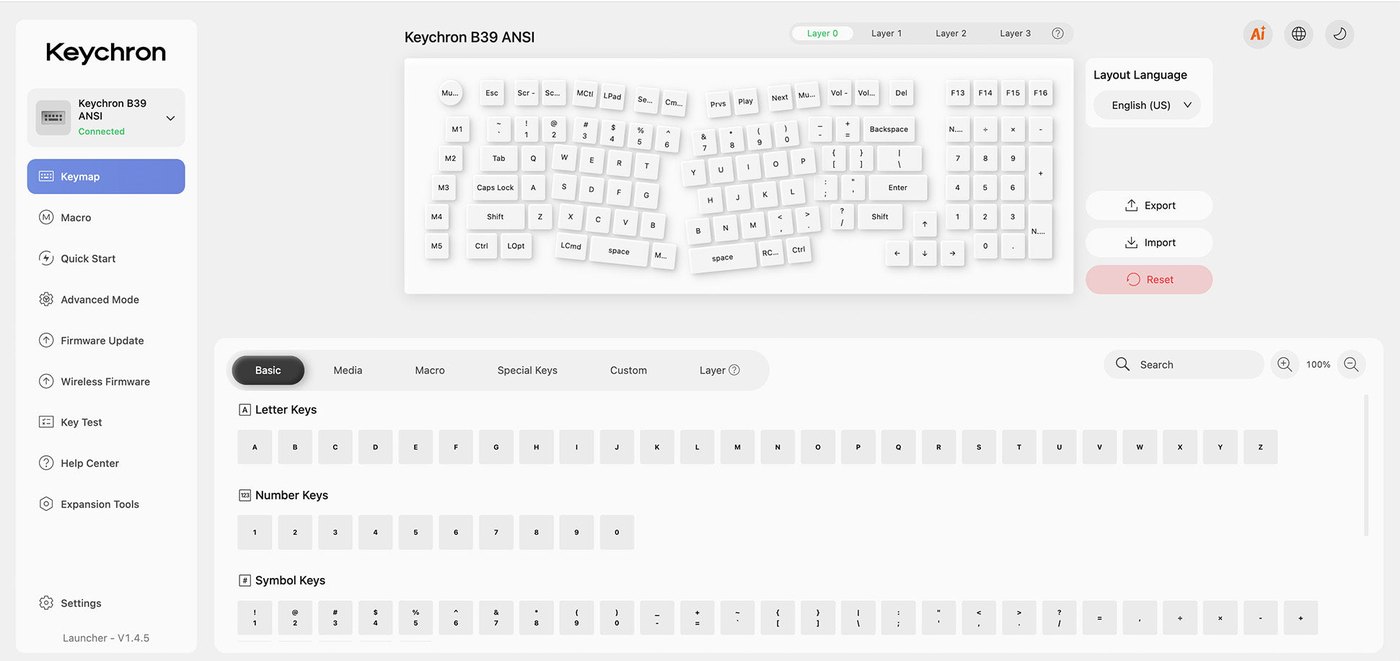Zoom out with the magnifier minus icon

point(1351,365)
